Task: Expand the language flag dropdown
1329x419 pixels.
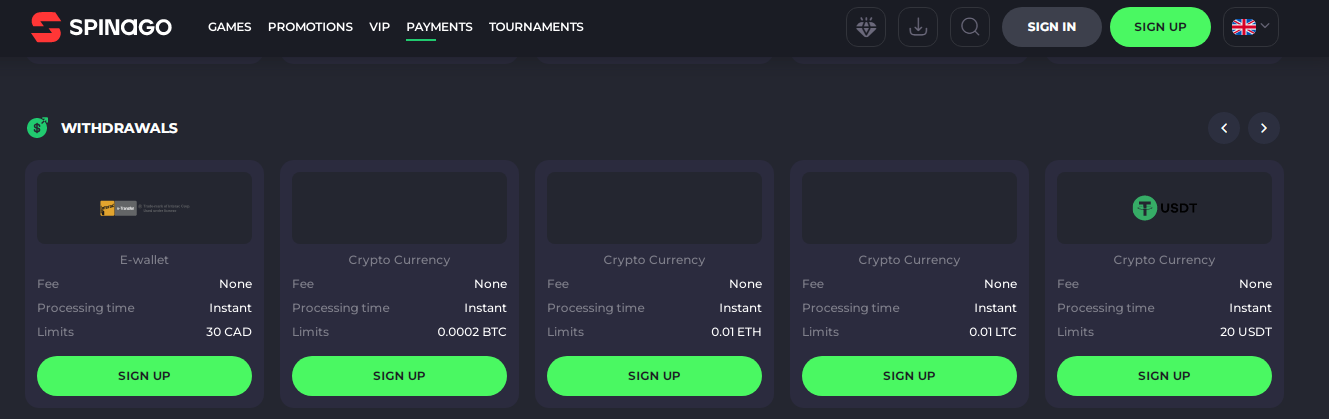Action: [1250, 27]
